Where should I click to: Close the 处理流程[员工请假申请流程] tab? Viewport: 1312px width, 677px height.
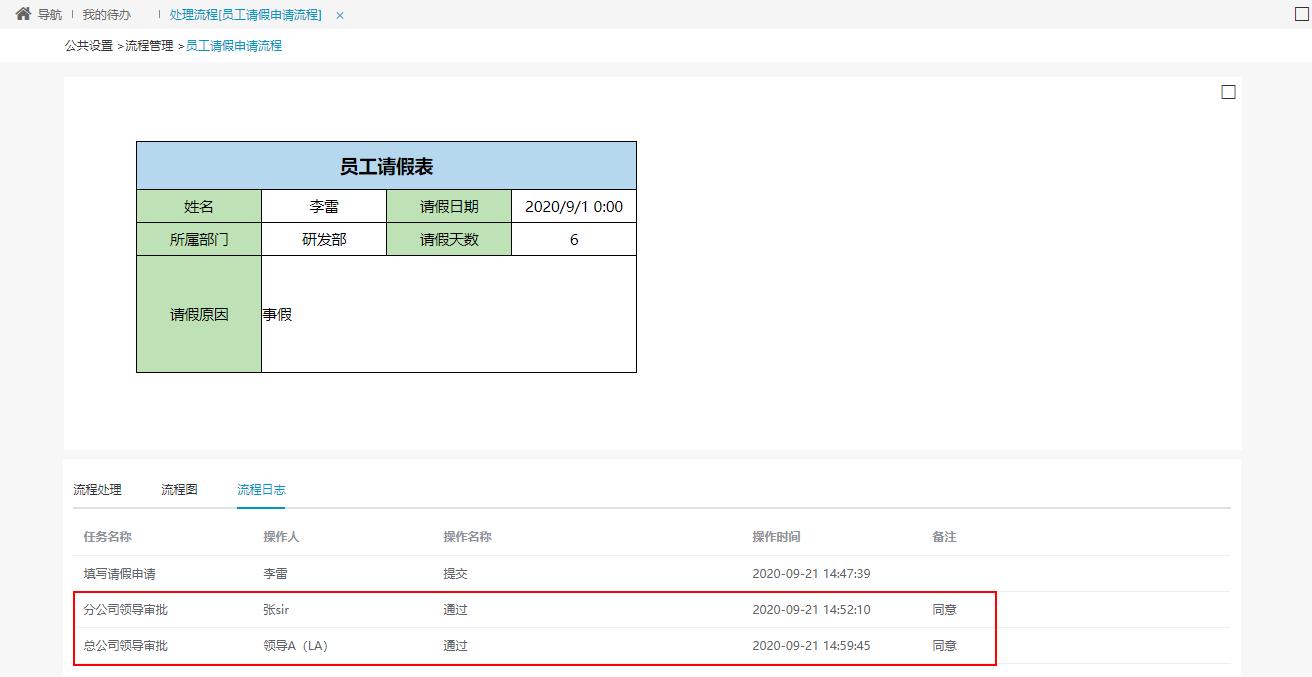(x=338, y=15)
